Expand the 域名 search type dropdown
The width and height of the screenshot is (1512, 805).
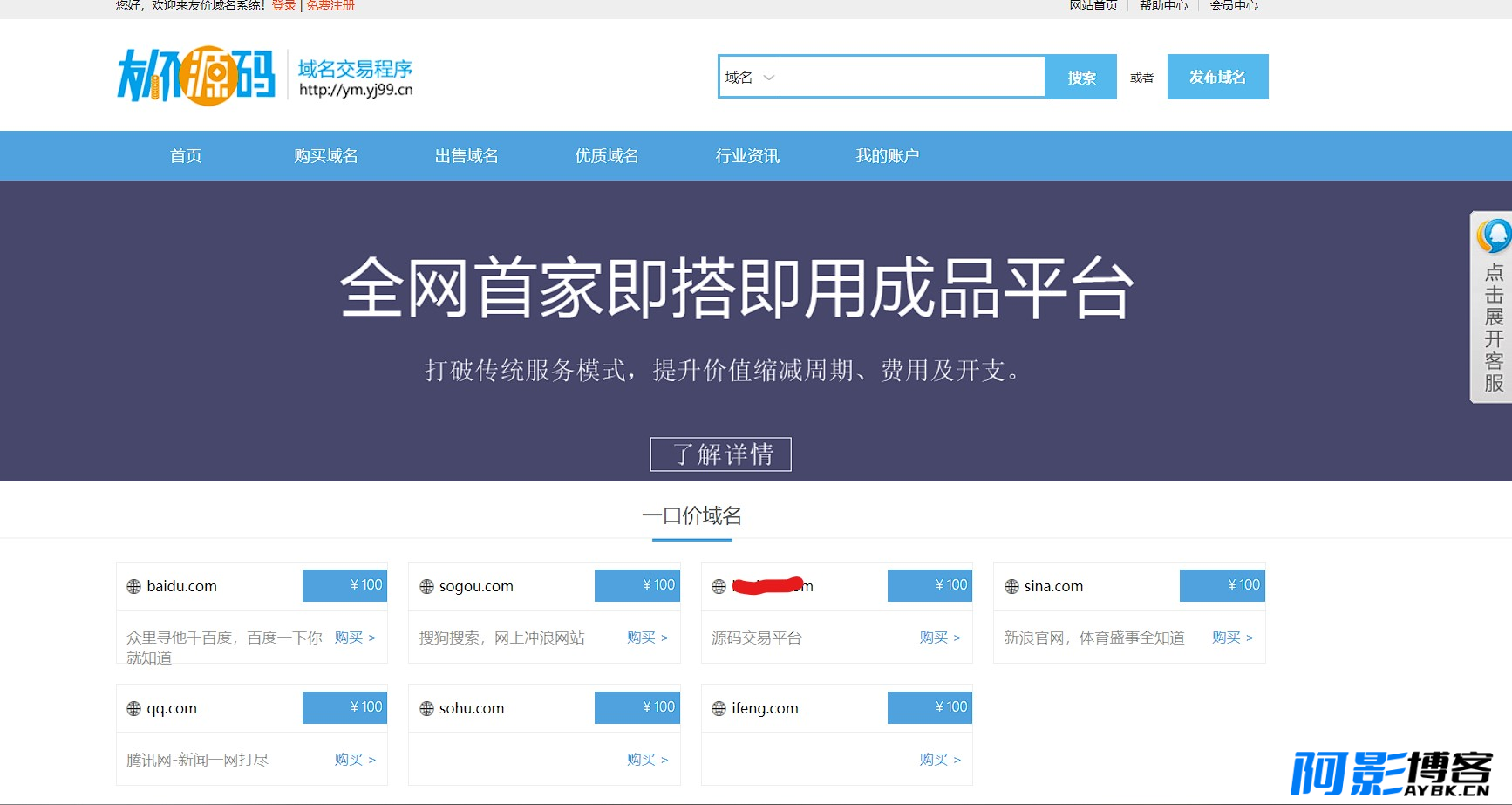click(749, 78)
